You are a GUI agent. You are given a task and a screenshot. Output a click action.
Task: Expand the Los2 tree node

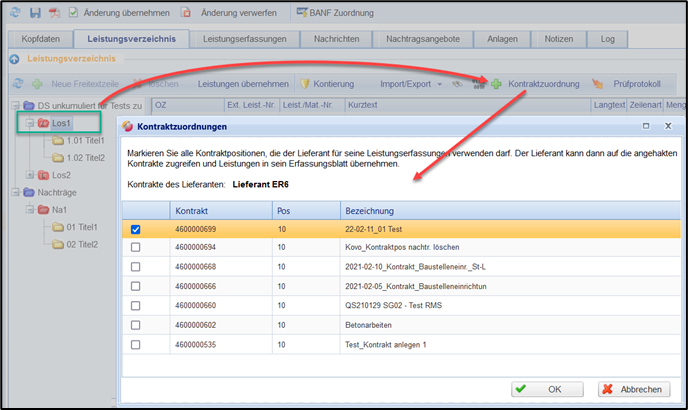point(29,175)
